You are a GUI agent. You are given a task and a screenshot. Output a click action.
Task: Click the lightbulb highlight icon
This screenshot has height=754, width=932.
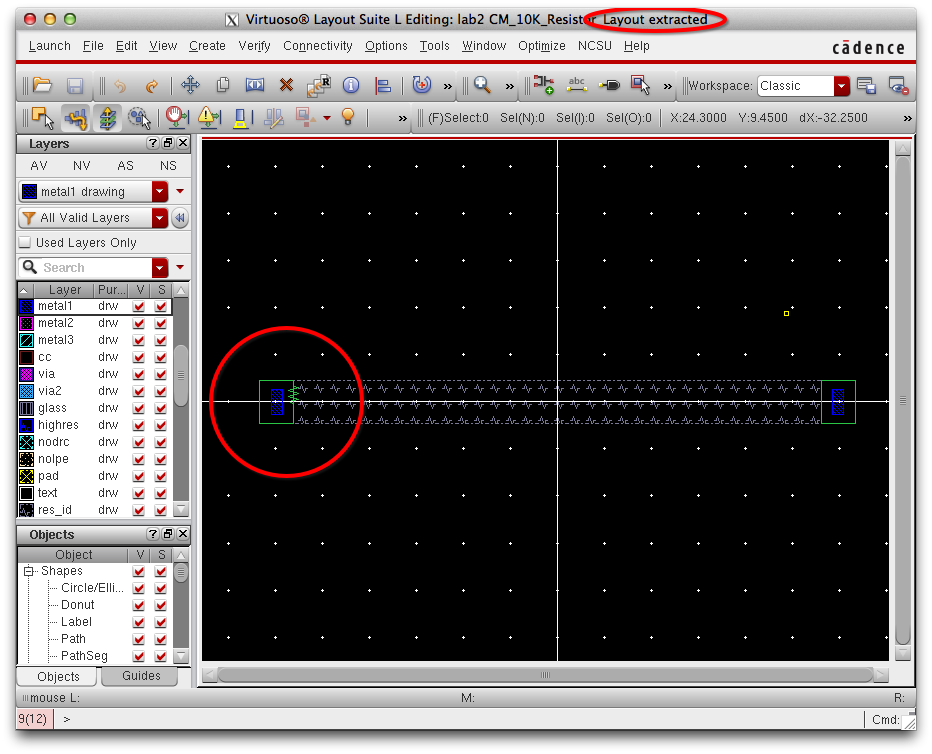pos(348,118)
